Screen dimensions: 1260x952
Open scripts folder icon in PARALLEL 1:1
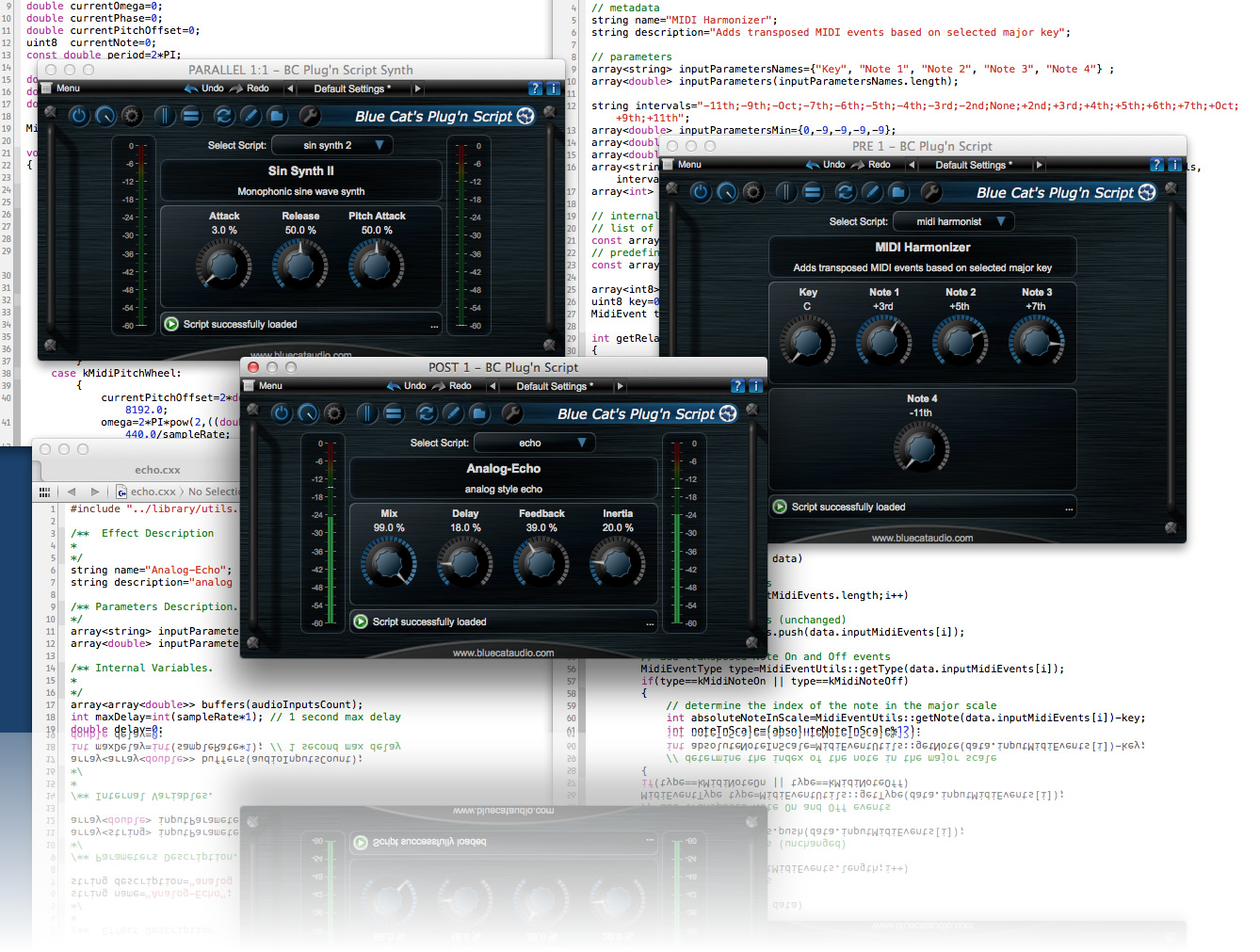pyautogui.click(x=276, y=116)
